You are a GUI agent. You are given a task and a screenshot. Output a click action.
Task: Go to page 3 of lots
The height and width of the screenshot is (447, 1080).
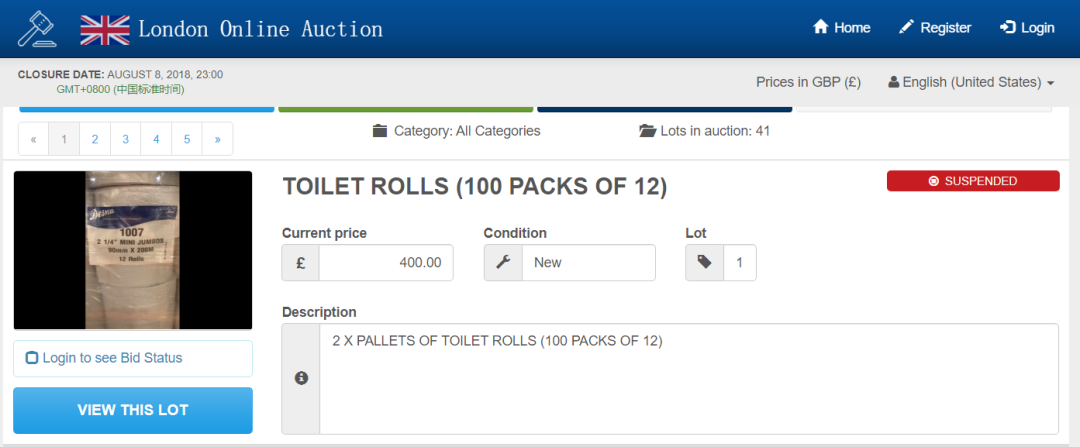(125, 139)
